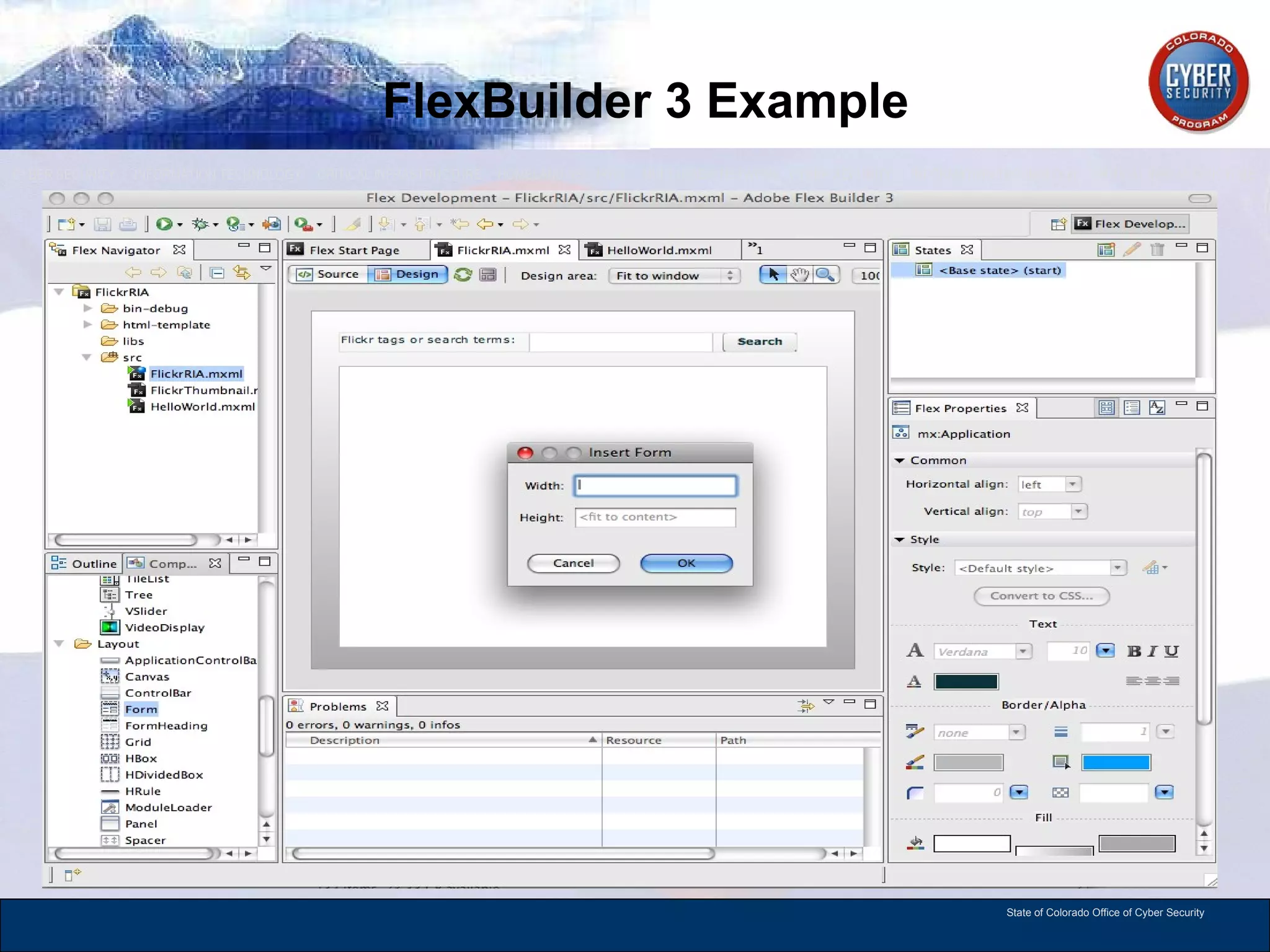Click the green Run toolbar icon

164,224
